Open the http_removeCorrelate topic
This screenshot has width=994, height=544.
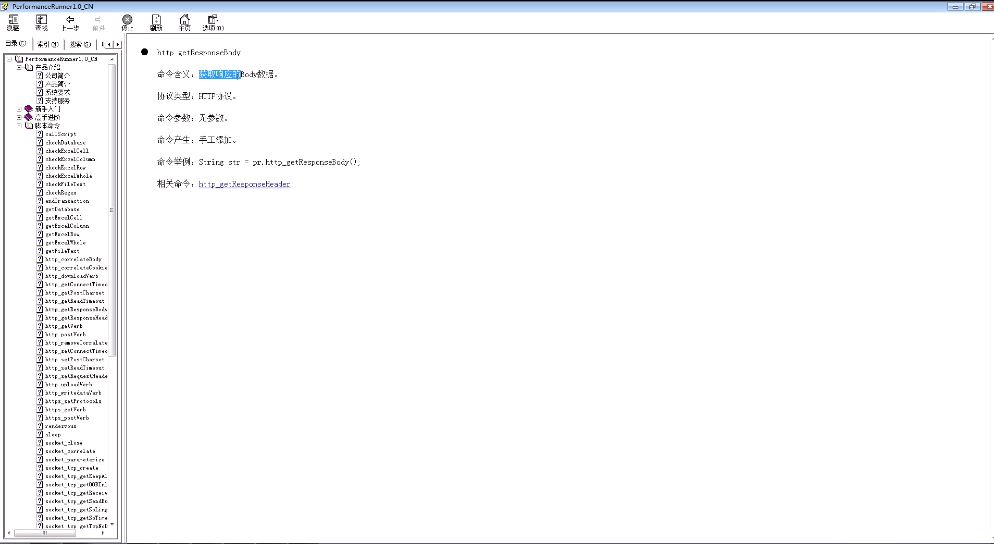click(x=76, y=342)
